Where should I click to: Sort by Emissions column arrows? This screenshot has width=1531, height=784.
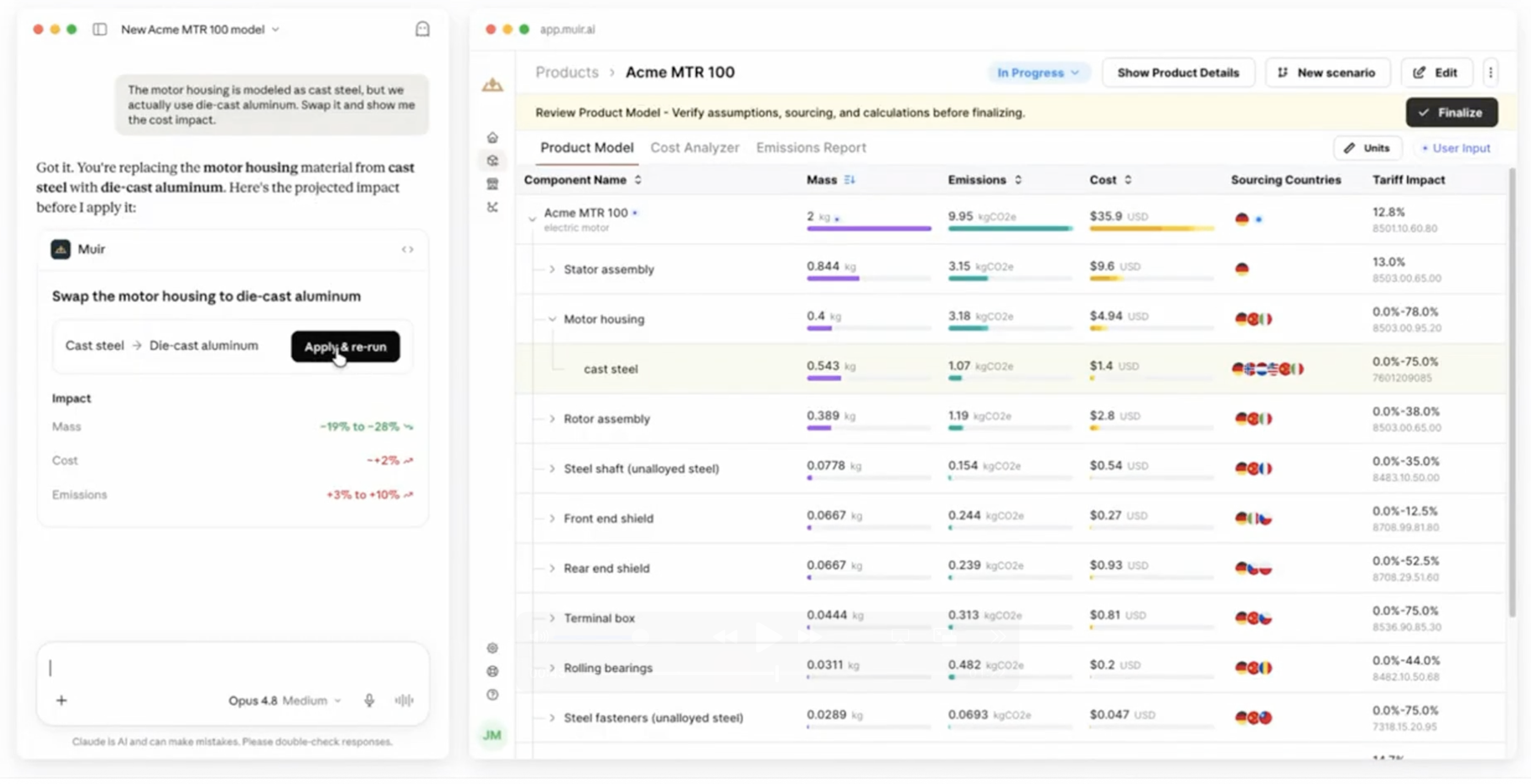(1018, 179)
